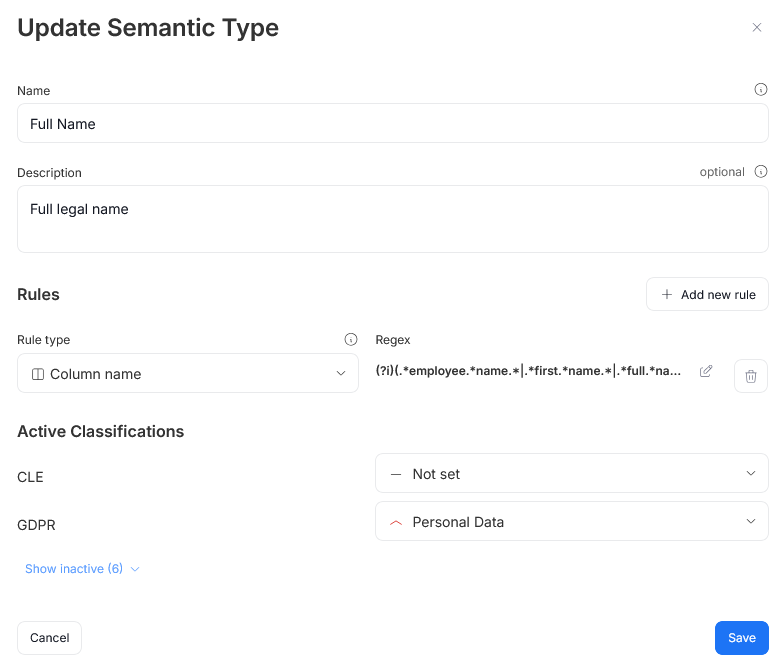
Task: Click the Add new rule button label
Action: pyautogui.click(x=718, y=295)
